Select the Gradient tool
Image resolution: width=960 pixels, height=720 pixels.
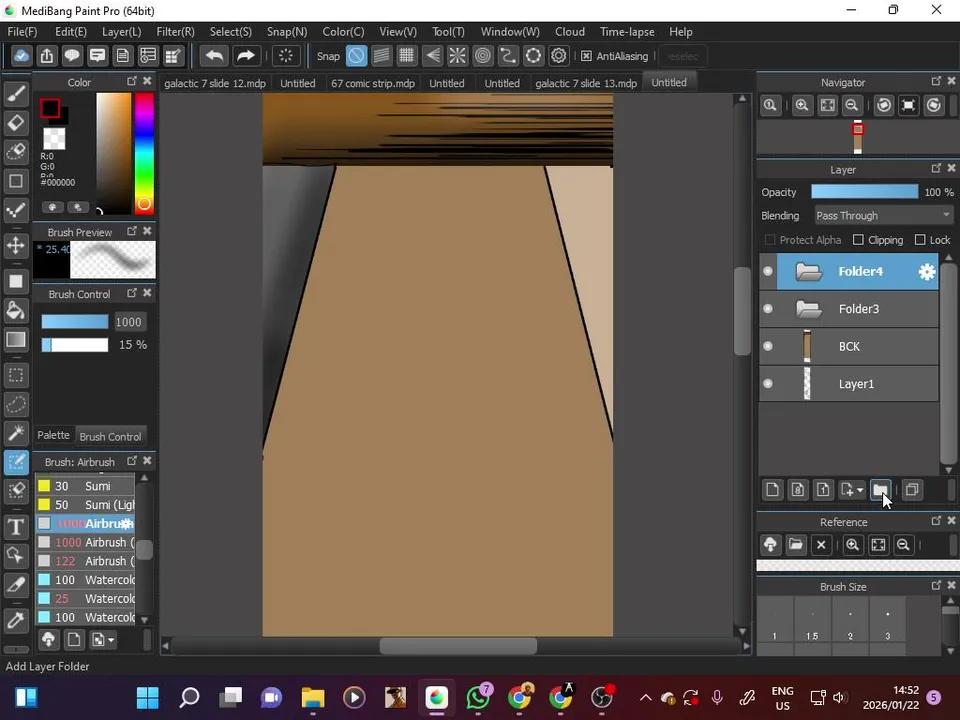tap(16, 338)
